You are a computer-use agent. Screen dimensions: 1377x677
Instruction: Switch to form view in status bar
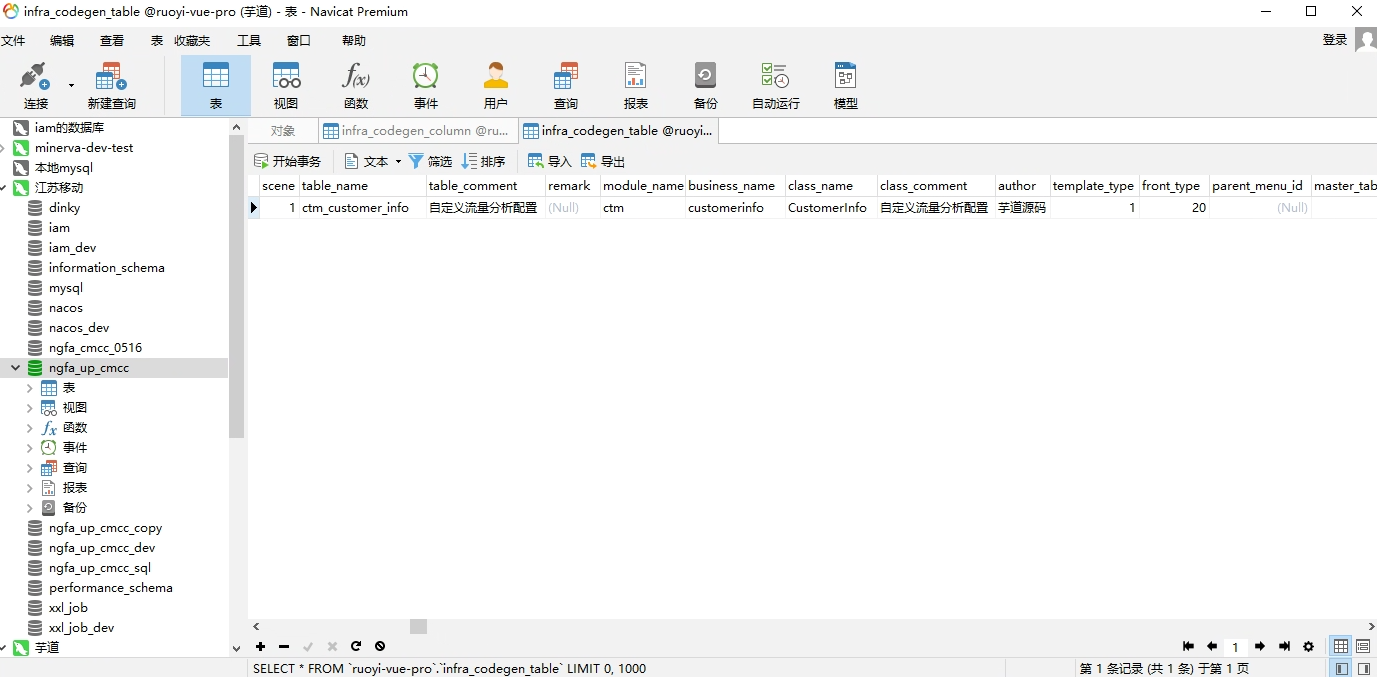click(x=1363, y=647)
